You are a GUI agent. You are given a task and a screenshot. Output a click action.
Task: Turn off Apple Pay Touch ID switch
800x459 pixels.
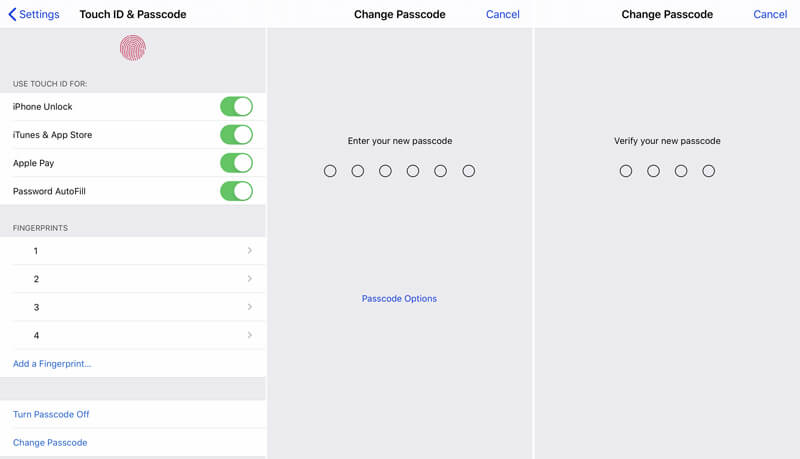236,163
